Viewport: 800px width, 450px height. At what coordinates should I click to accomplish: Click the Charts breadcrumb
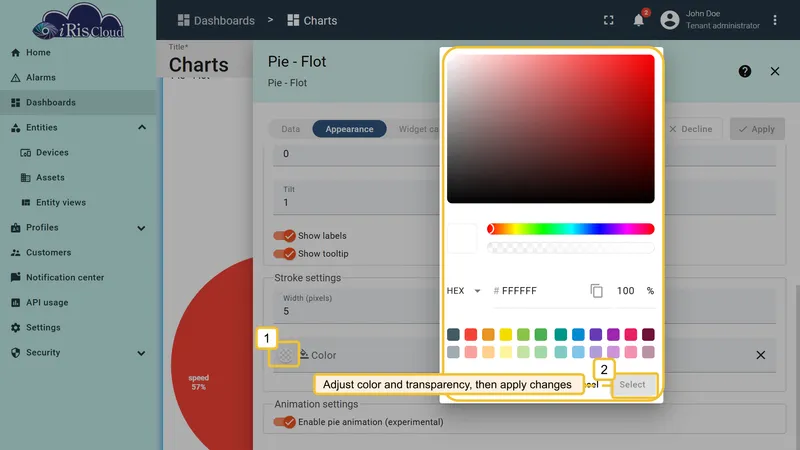click(x=312, y=20)
